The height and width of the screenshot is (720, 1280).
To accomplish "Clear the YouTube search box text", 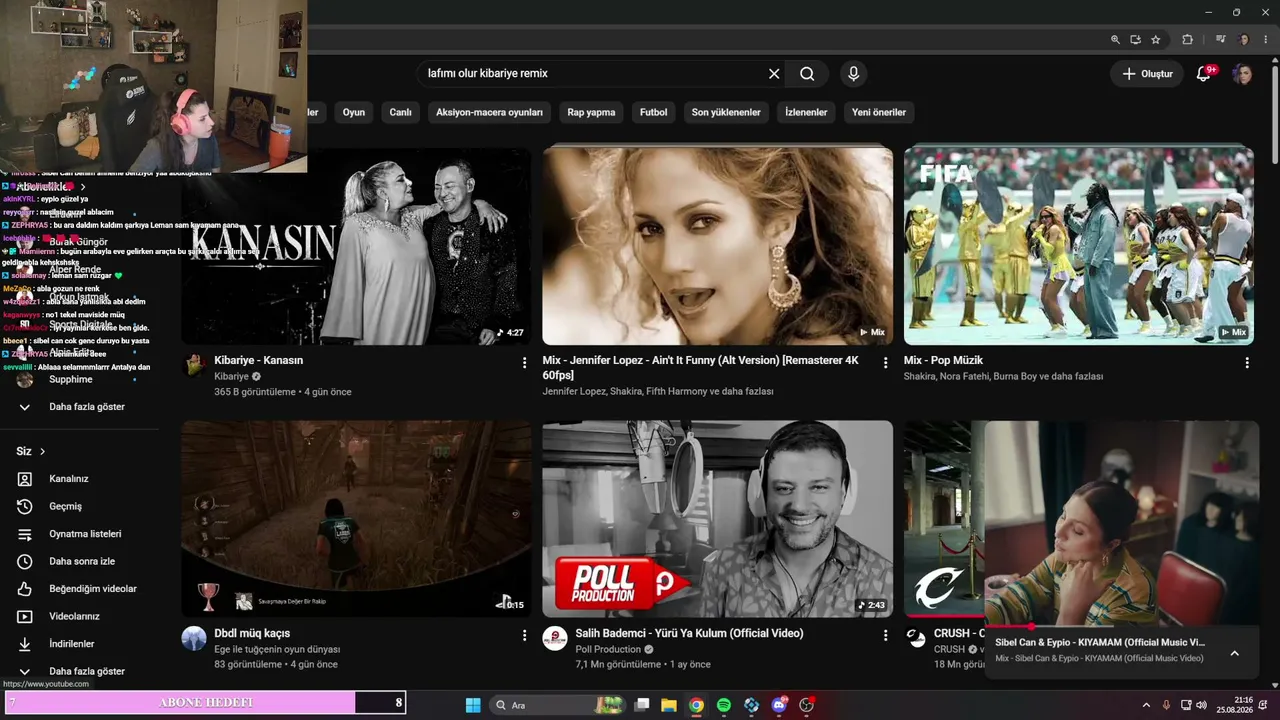I will point(774,73).
